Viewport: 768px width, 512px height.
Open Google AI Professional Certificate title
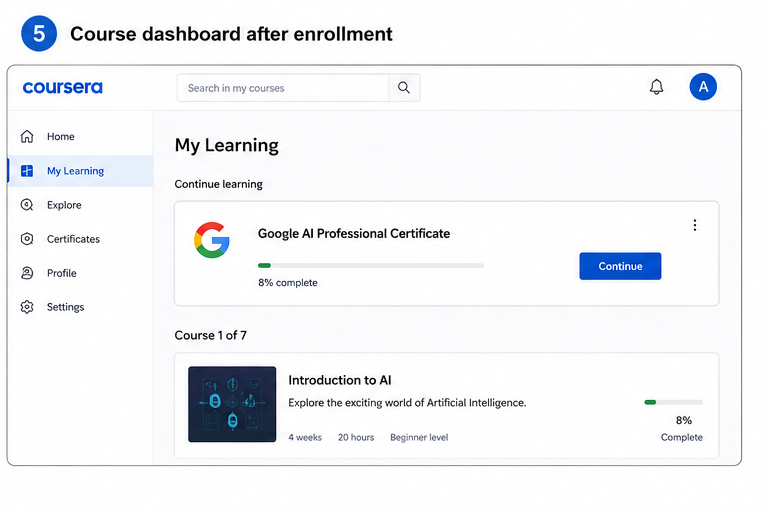(354, 233)
